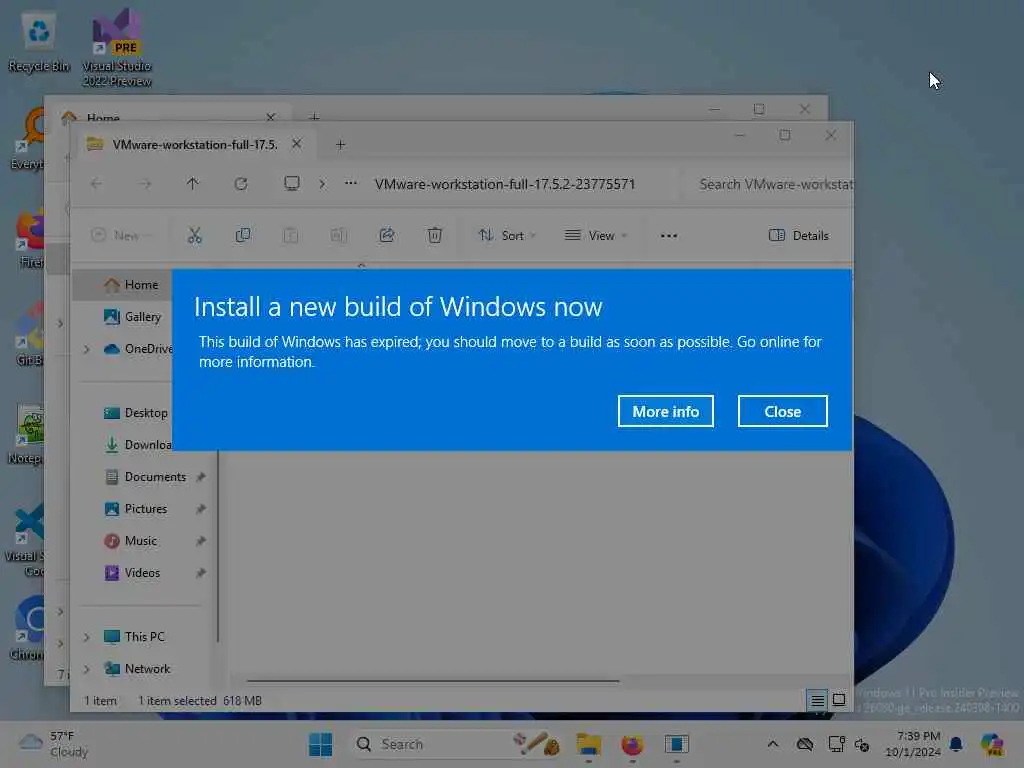Select the VMware-workstation-full-17.5 tab
Screen dimensions: 1024x768
[x=195, y=144]
